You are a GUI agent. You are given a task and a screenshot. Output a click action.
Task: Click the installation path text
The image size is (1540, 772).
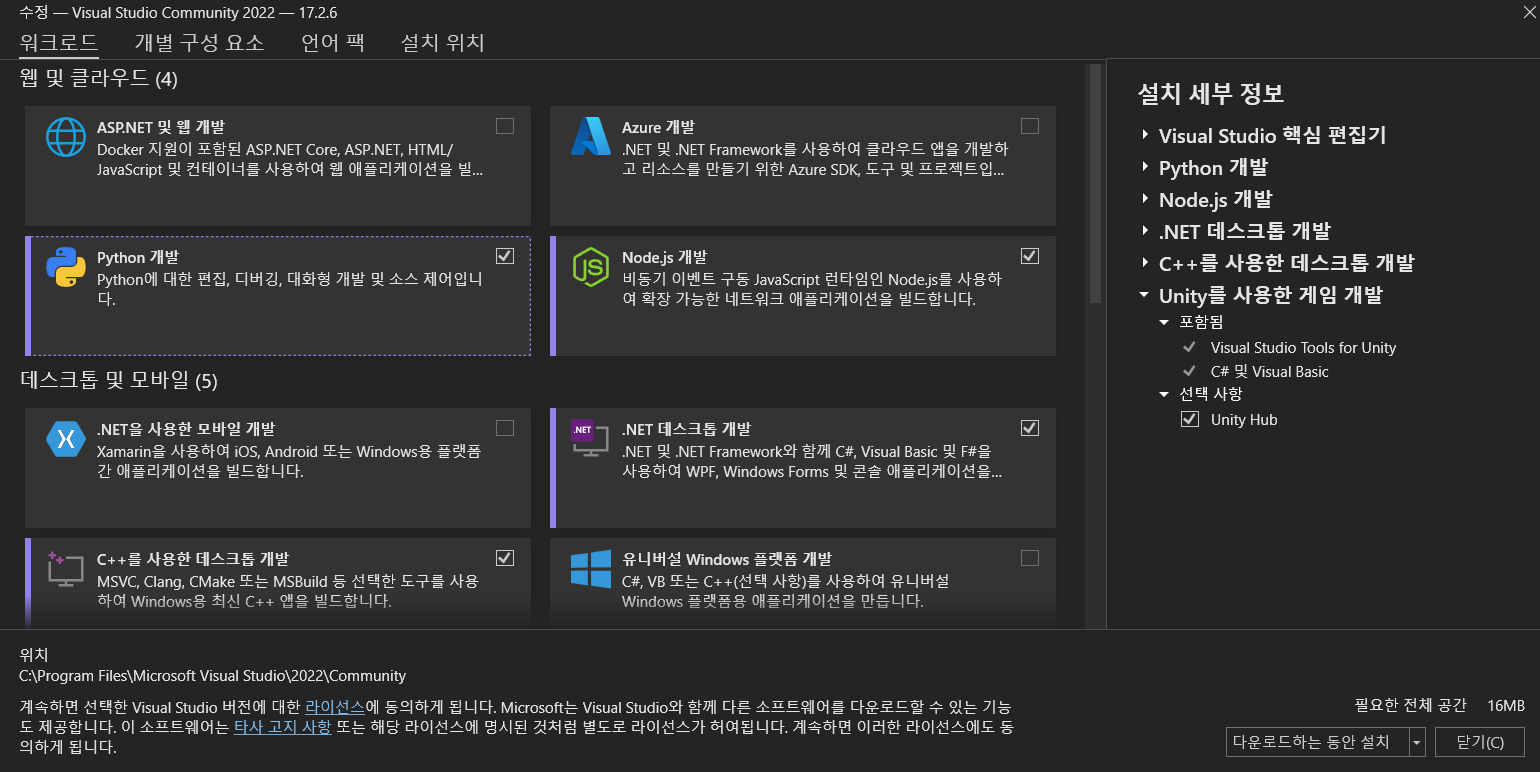tap(213, 676)
